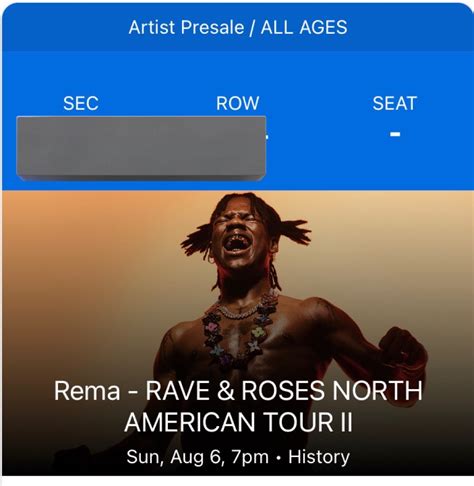Viewport: 474px width, 486px height.
Task: Tap the Artist Presale text
Action: [186, 27]
